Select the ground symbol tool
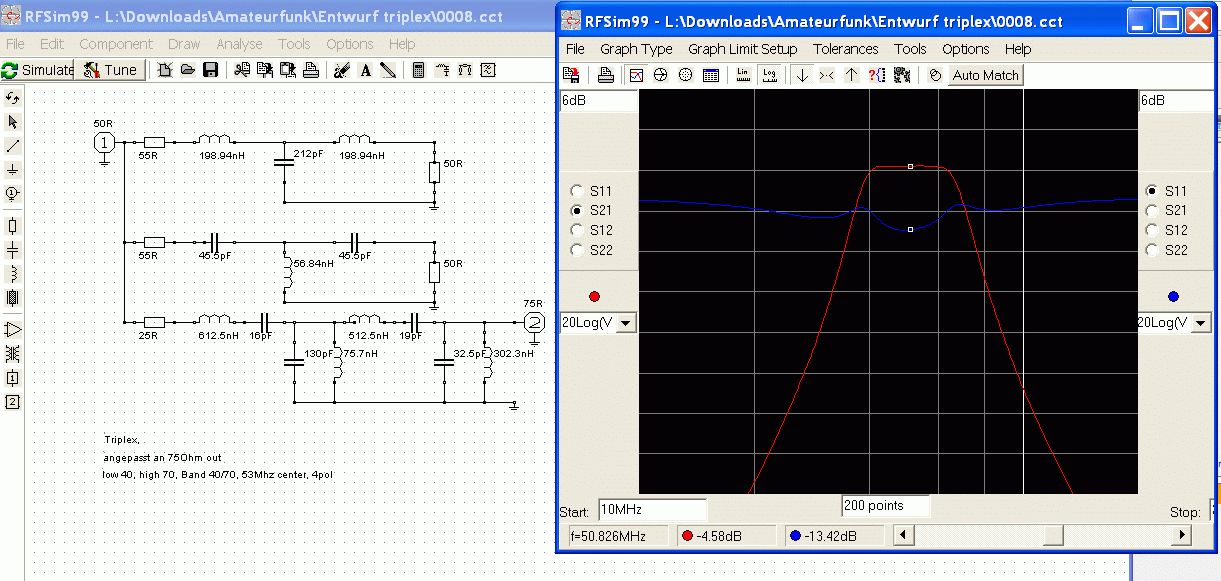This screenshot has width=1221, height=581. click(x=13, y=170)
